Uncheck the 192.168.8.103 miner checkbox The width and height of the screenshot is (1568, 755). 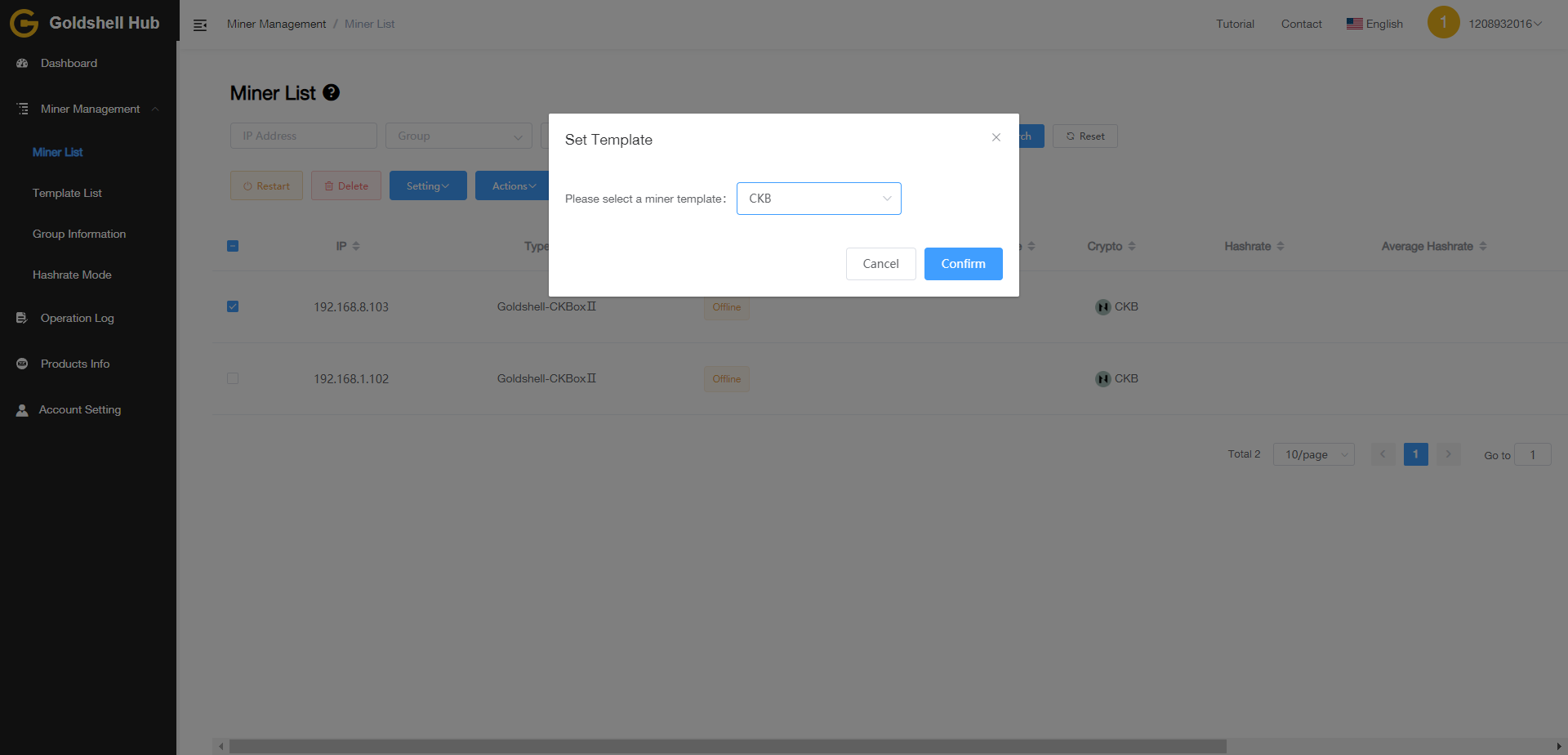(233, 306)
